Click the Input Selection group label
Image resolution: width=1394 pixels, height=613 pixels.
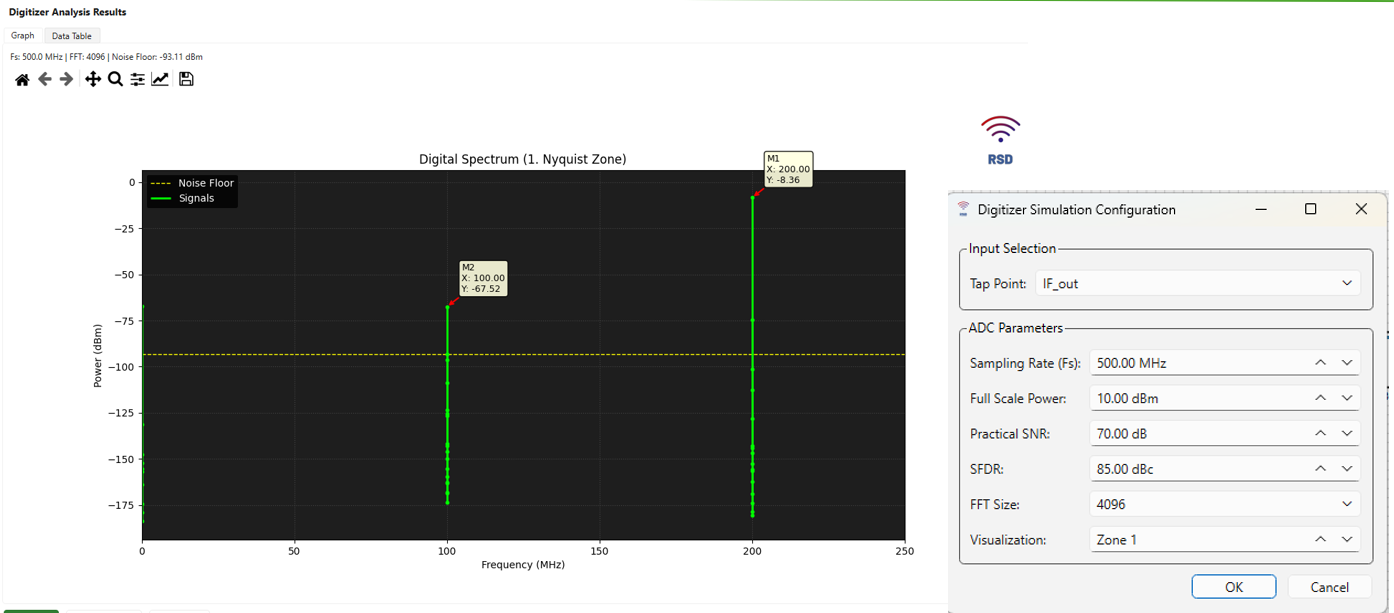pos(1012,249)
